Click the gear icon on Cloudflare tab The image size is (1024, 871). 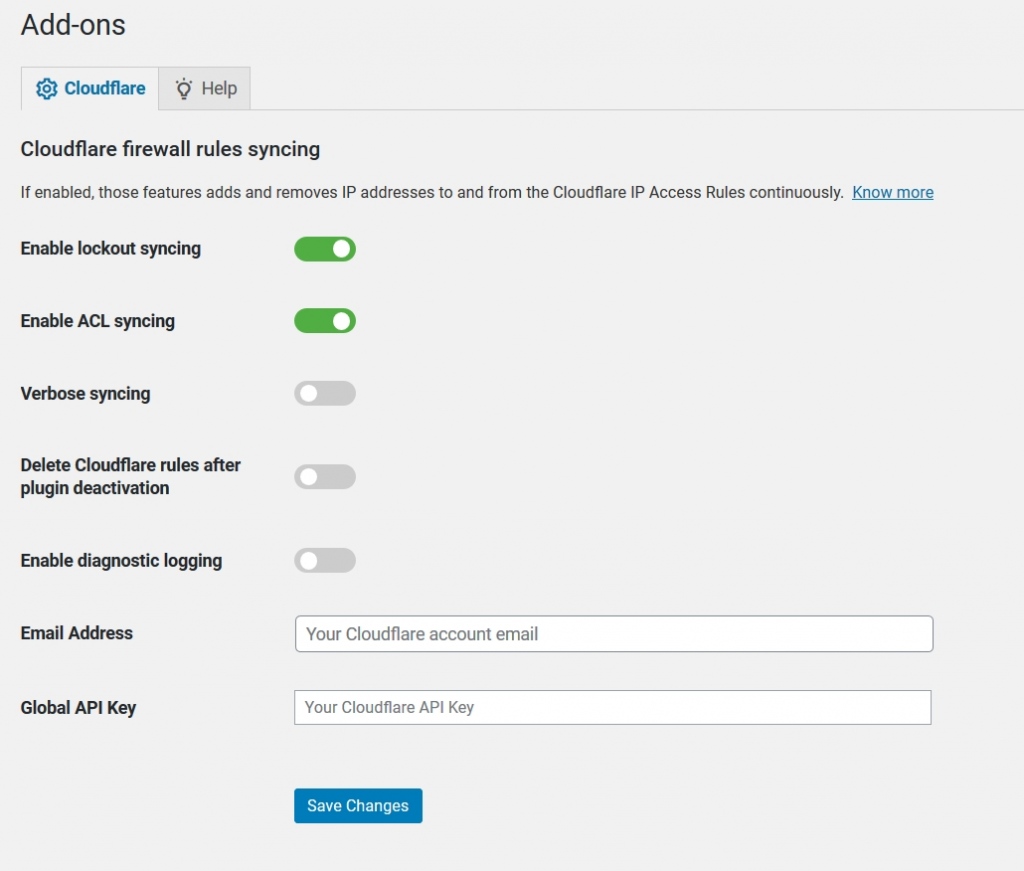pyautogui.click(x=47, y=89)
